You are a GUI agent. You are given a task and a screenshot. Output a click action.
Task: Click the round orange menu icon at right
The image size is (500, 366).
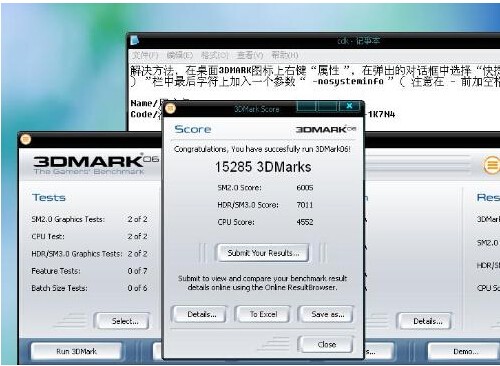(492, 165)
